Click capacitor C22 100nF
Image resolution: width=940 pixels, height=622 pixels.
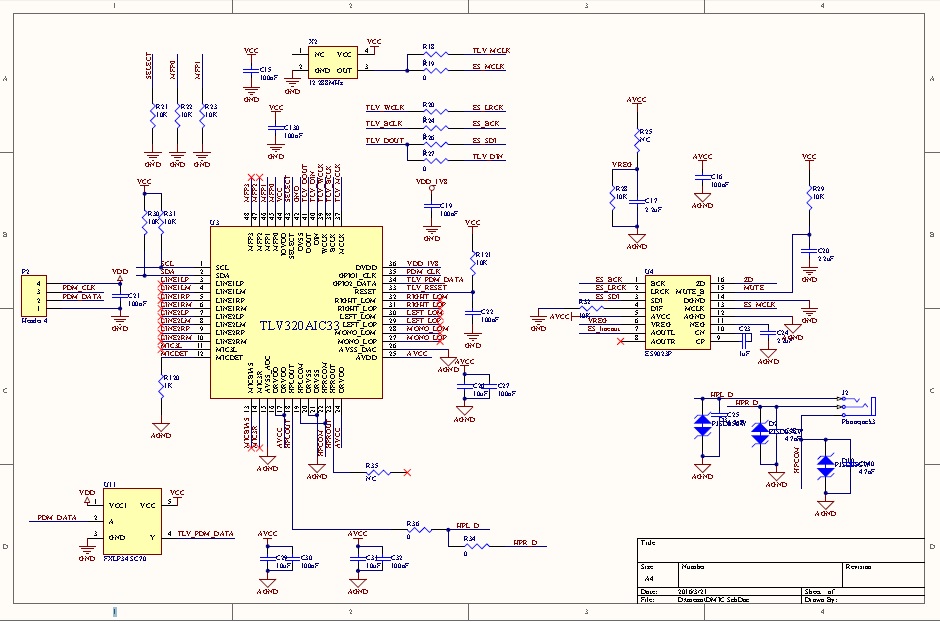473,315
